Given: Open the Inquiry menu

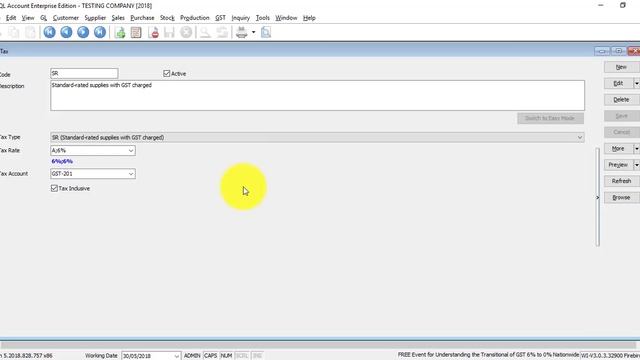Looking at the screenshot, I should (240, 18).
